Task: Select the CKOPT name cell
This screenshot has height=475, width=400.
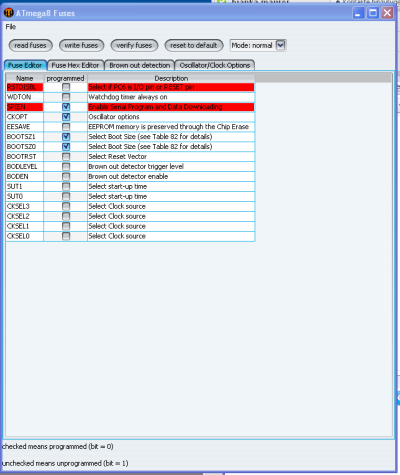Action: pyautogui.click(x=25, y=117)
